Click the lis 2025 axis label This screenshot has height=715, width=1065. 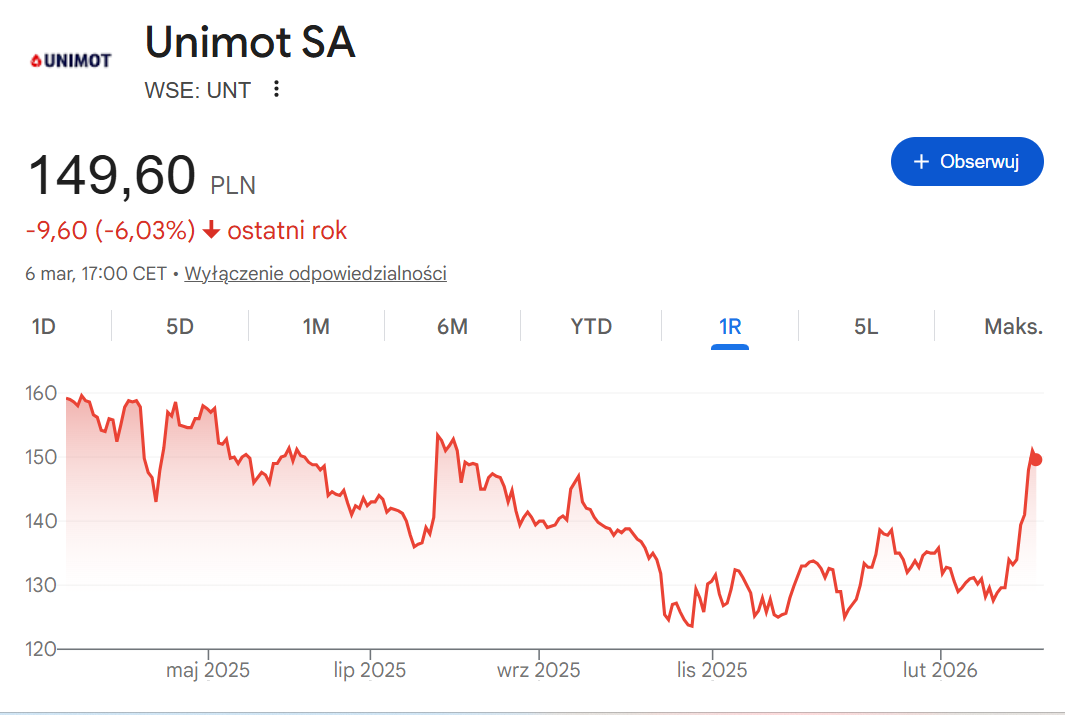[711, 670]
